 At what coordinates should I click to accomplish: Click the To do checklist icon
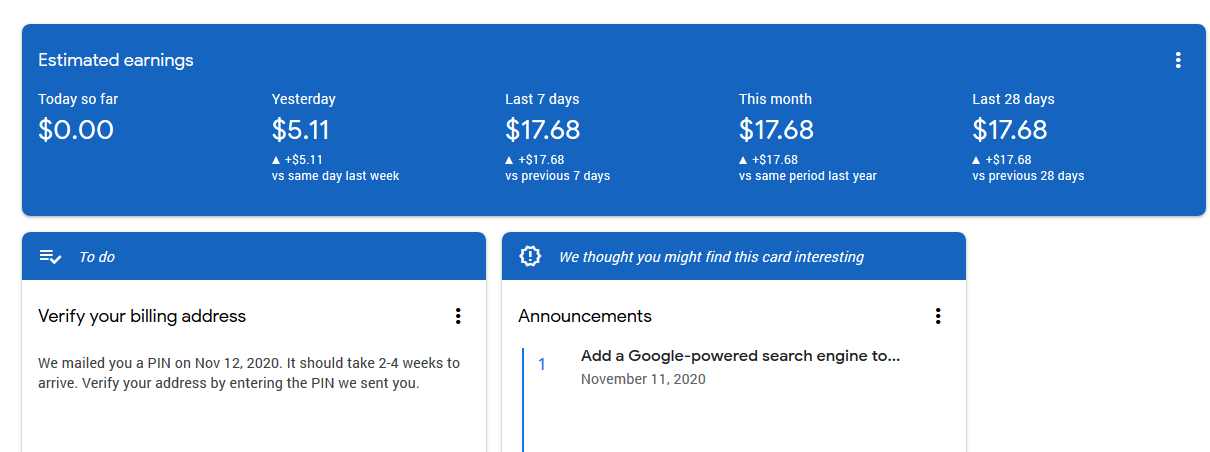click(x=50, y=257)
